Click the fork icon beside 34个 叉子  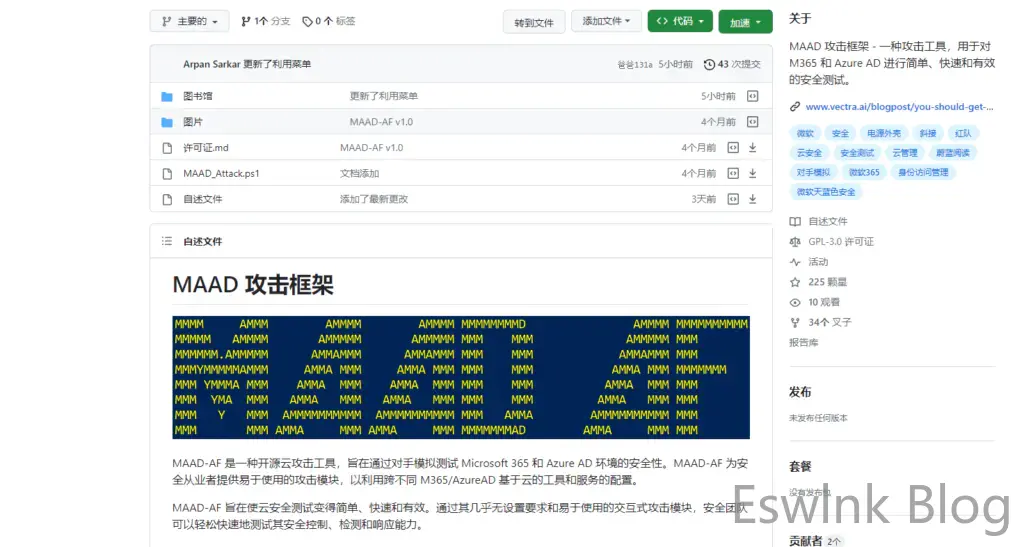(x=795, y=322)
